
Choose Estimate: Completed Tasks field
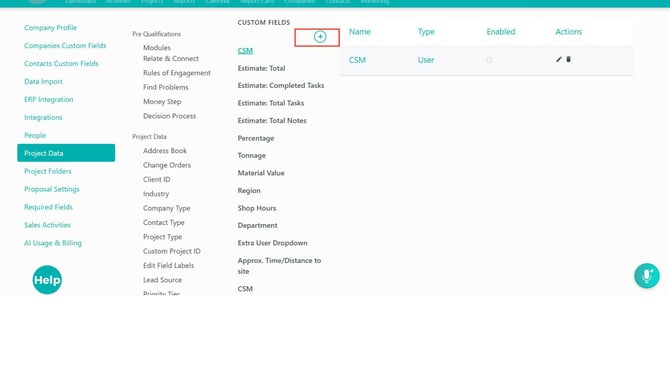[x=281, y=85]
